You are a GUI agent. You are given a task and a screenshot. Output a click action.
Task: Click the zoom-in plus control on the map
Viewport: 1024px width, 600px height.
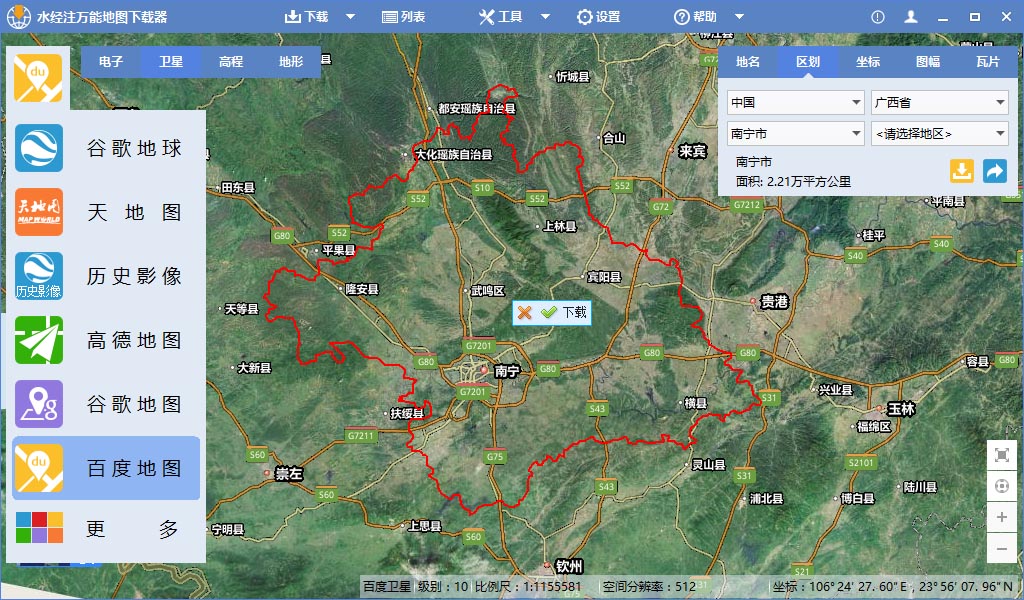click(1002, 518)
